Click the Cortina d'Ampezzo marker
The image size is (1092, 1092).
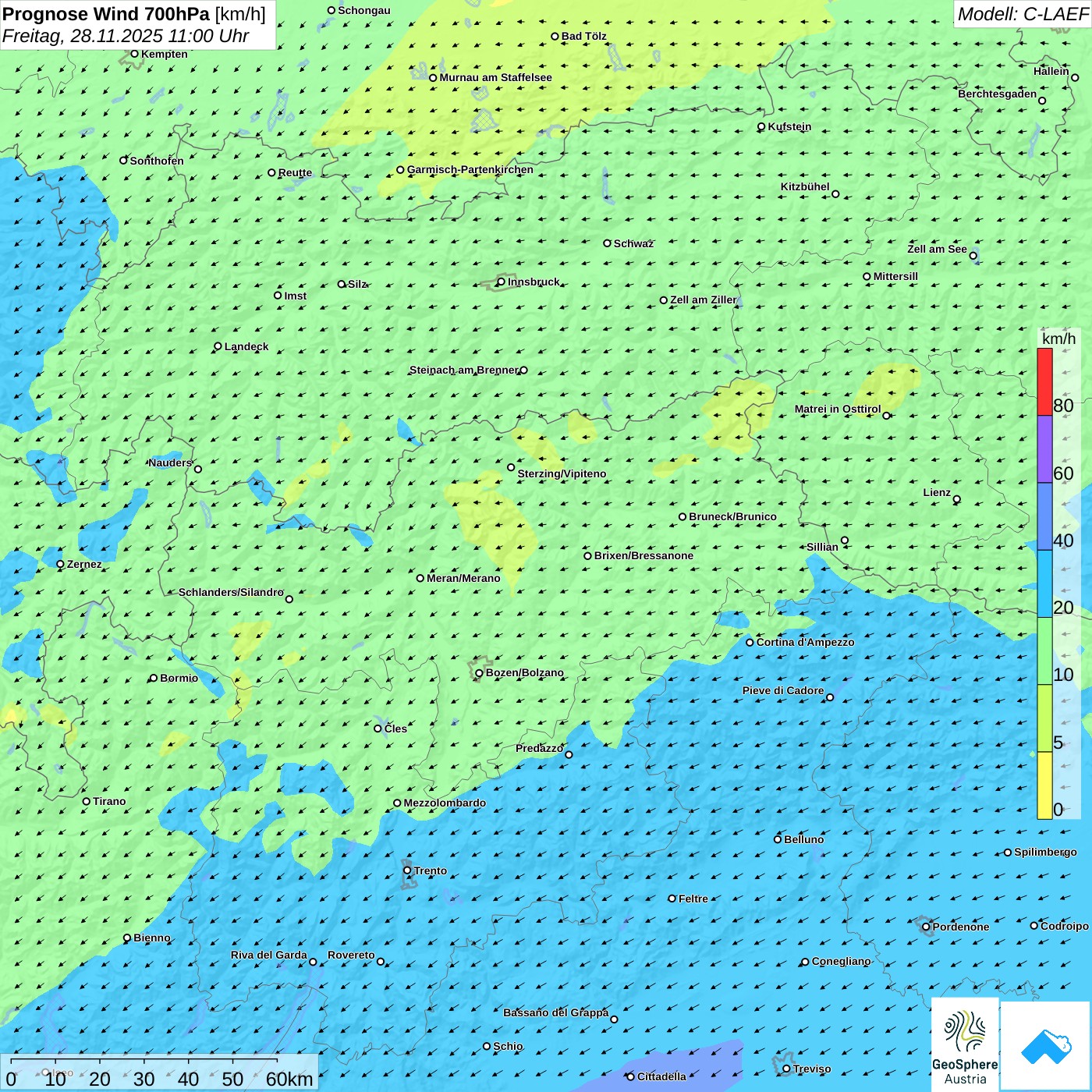click(x=750, y=643)
